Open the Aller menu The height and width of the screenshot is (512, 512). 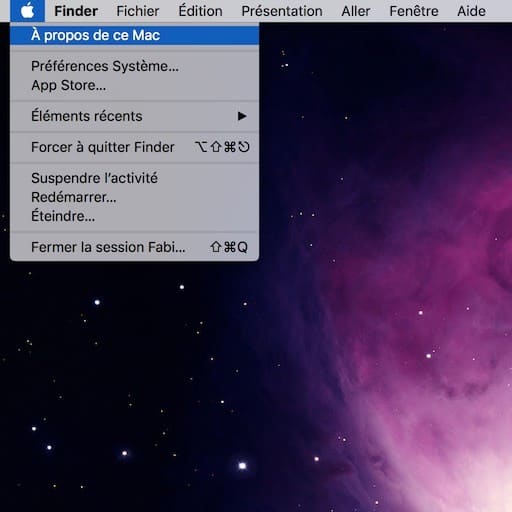(356, 11)
